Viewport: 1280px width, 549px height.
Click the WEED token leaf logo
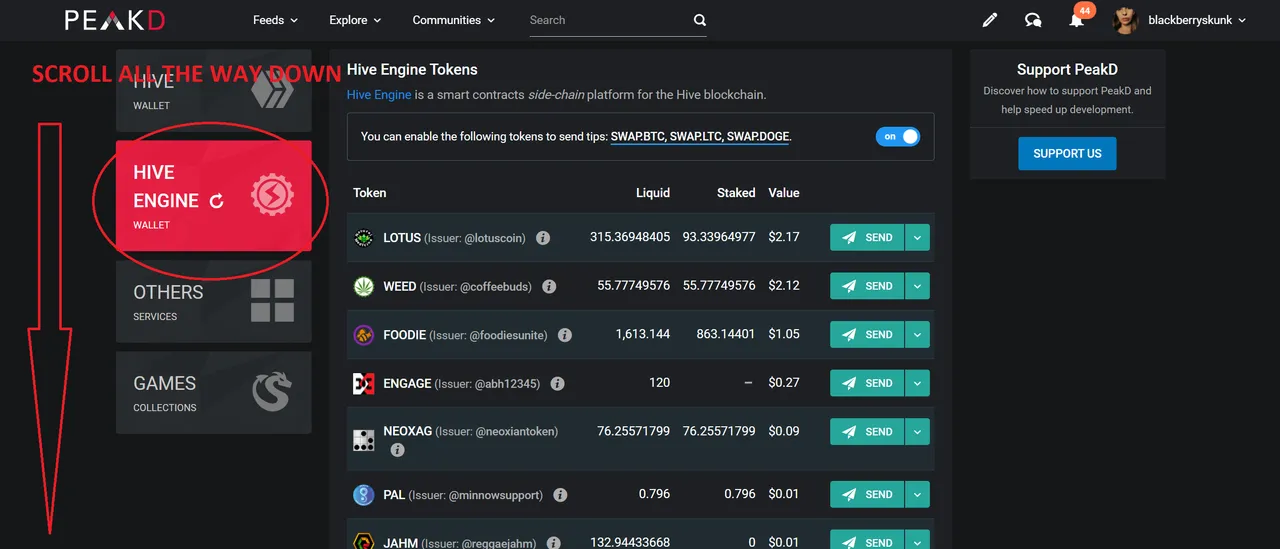click(363, 286)
